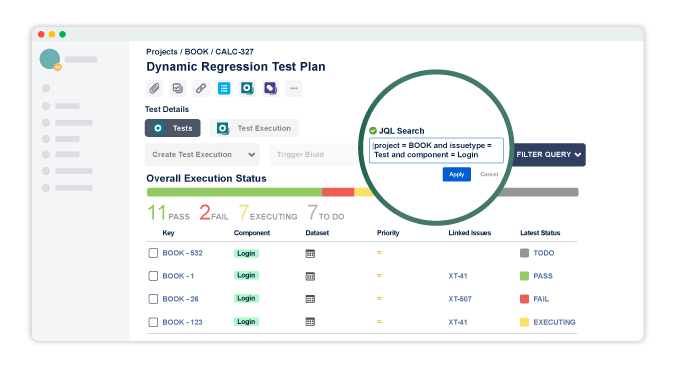This screenshot has width=675, height=369.
Task: Click red fail segment of status bar
Action: click(338, 192)
